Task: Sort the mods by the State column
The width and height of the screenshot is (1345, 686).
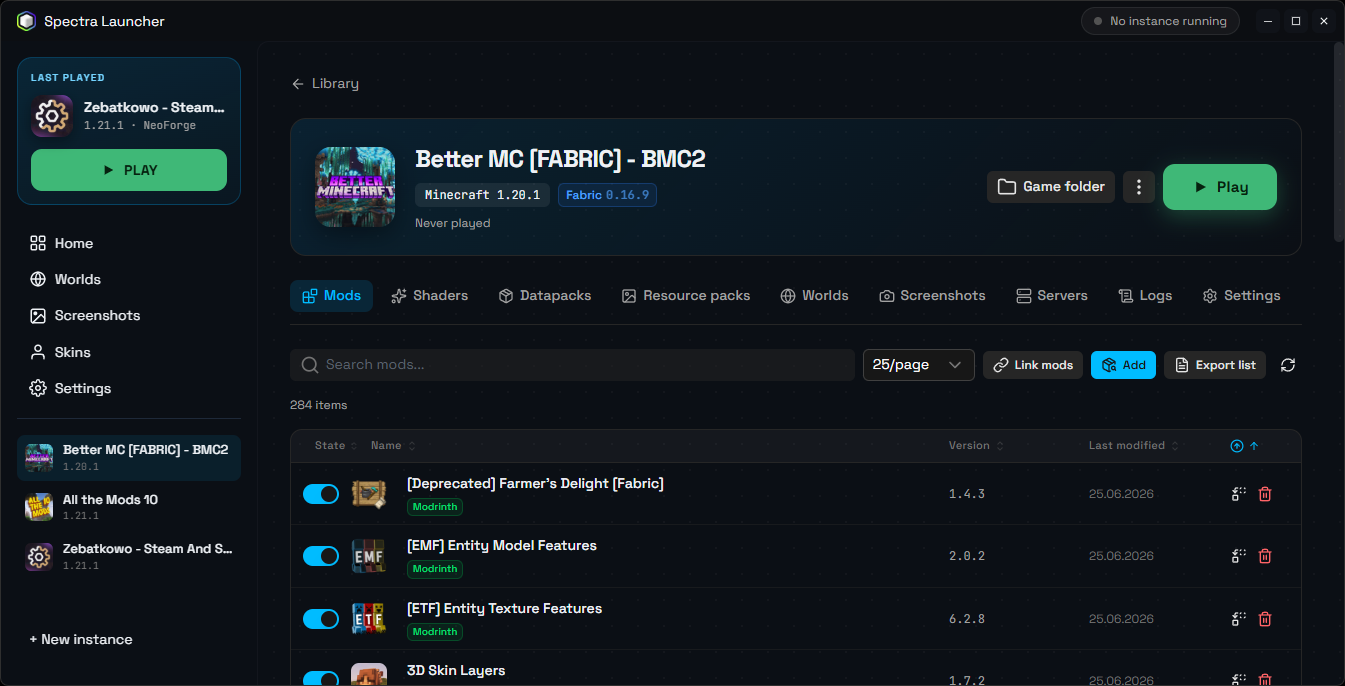Action: 334,446
